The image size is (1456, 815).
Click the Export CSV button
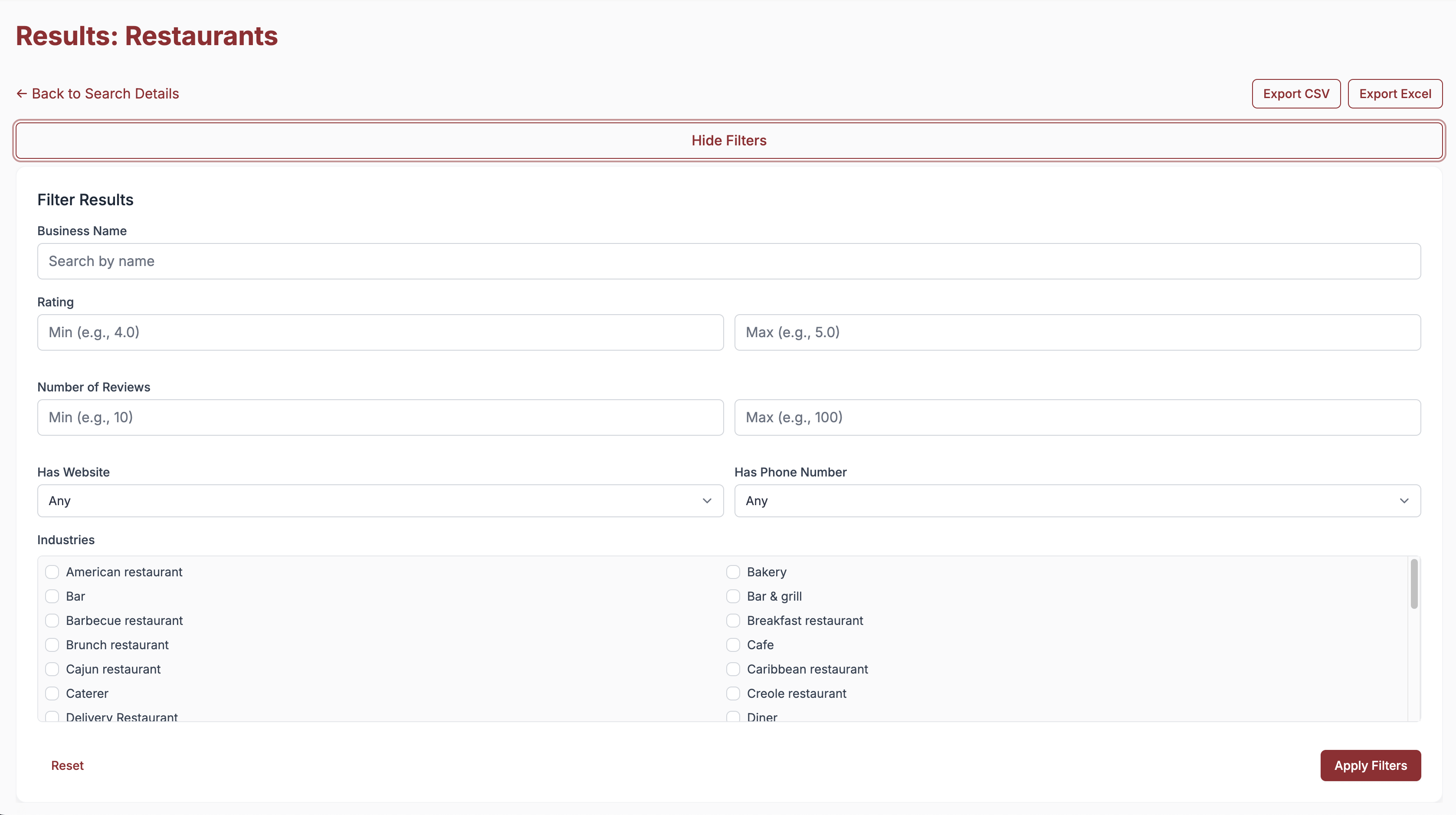click(1295, 94)
